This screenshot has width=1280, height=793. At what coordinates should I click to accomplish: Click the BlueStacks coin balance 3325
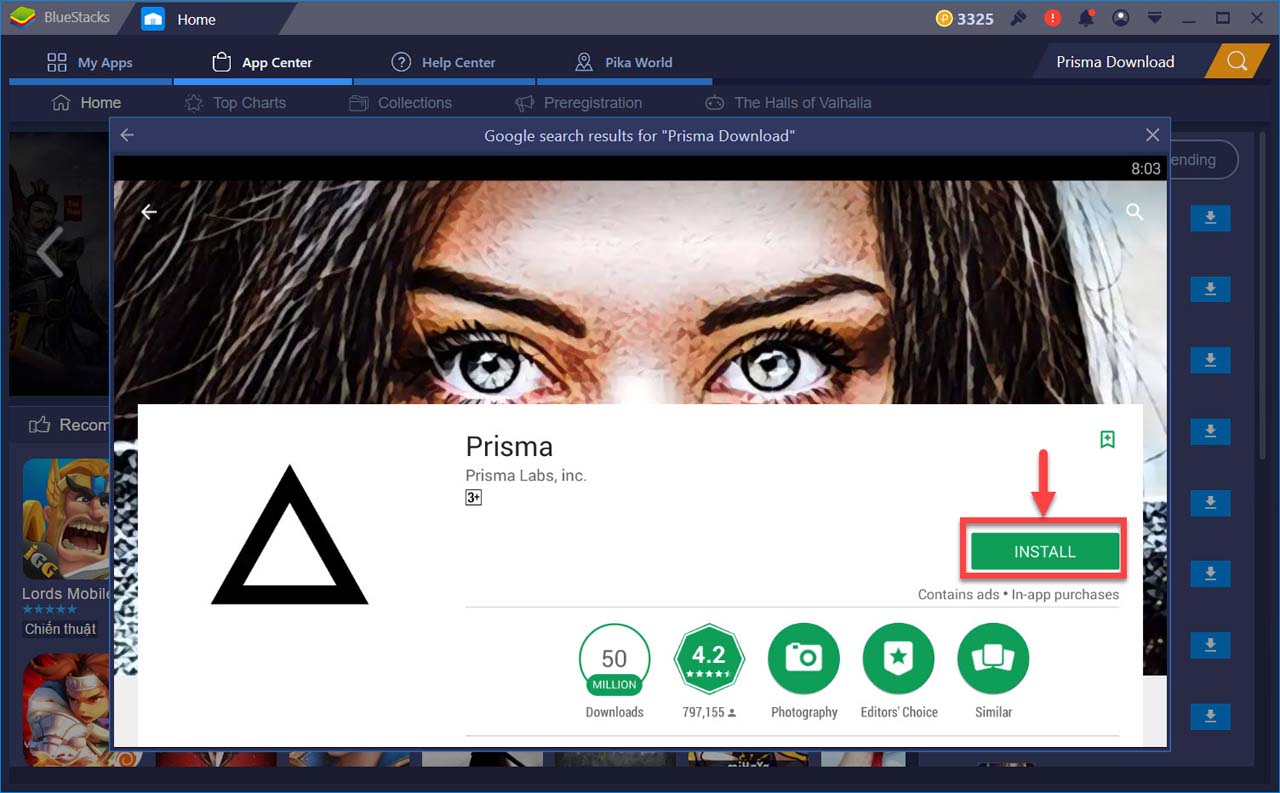click(x=965, y=18)
